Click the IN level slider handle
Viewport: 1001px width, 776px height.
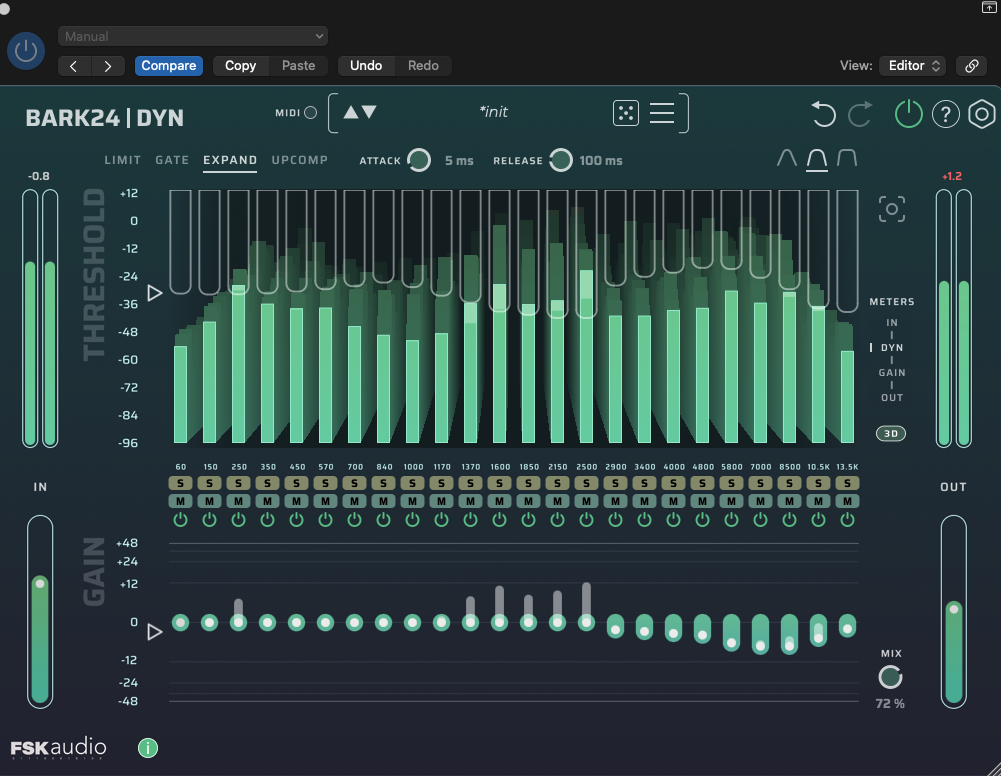point(40,584)
